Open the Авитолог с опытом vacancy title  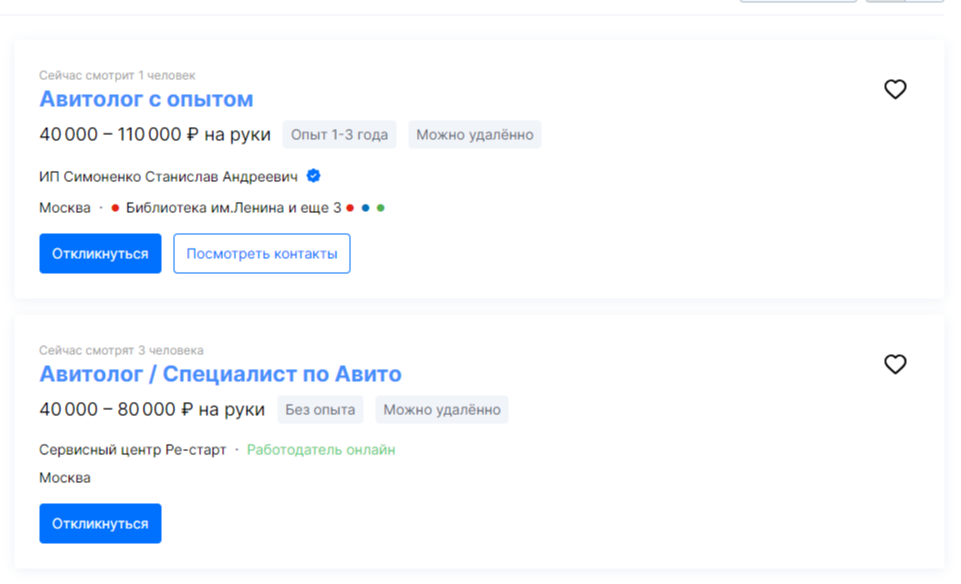tap(146, 99)
